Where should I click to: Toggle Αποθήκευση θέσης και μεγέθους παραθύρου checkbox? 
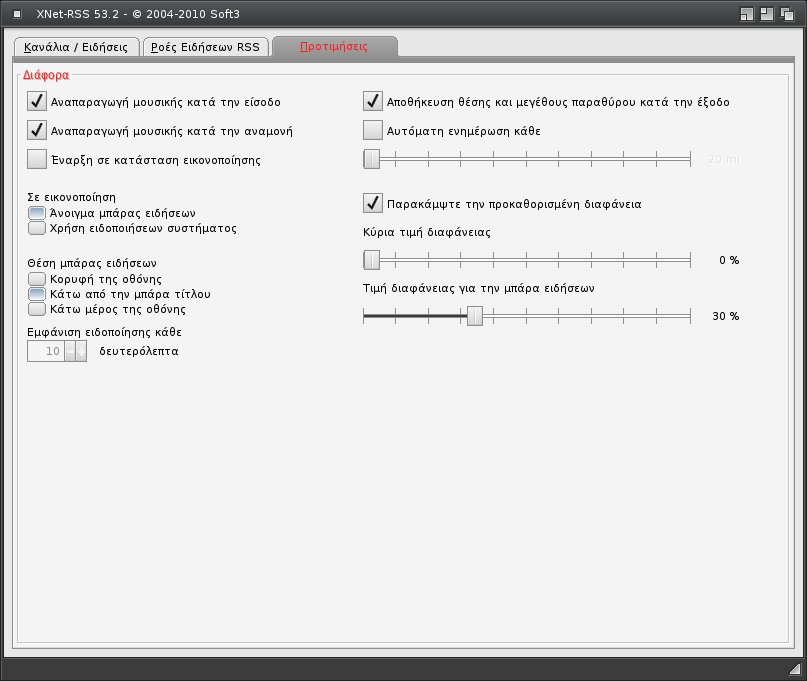372,101
